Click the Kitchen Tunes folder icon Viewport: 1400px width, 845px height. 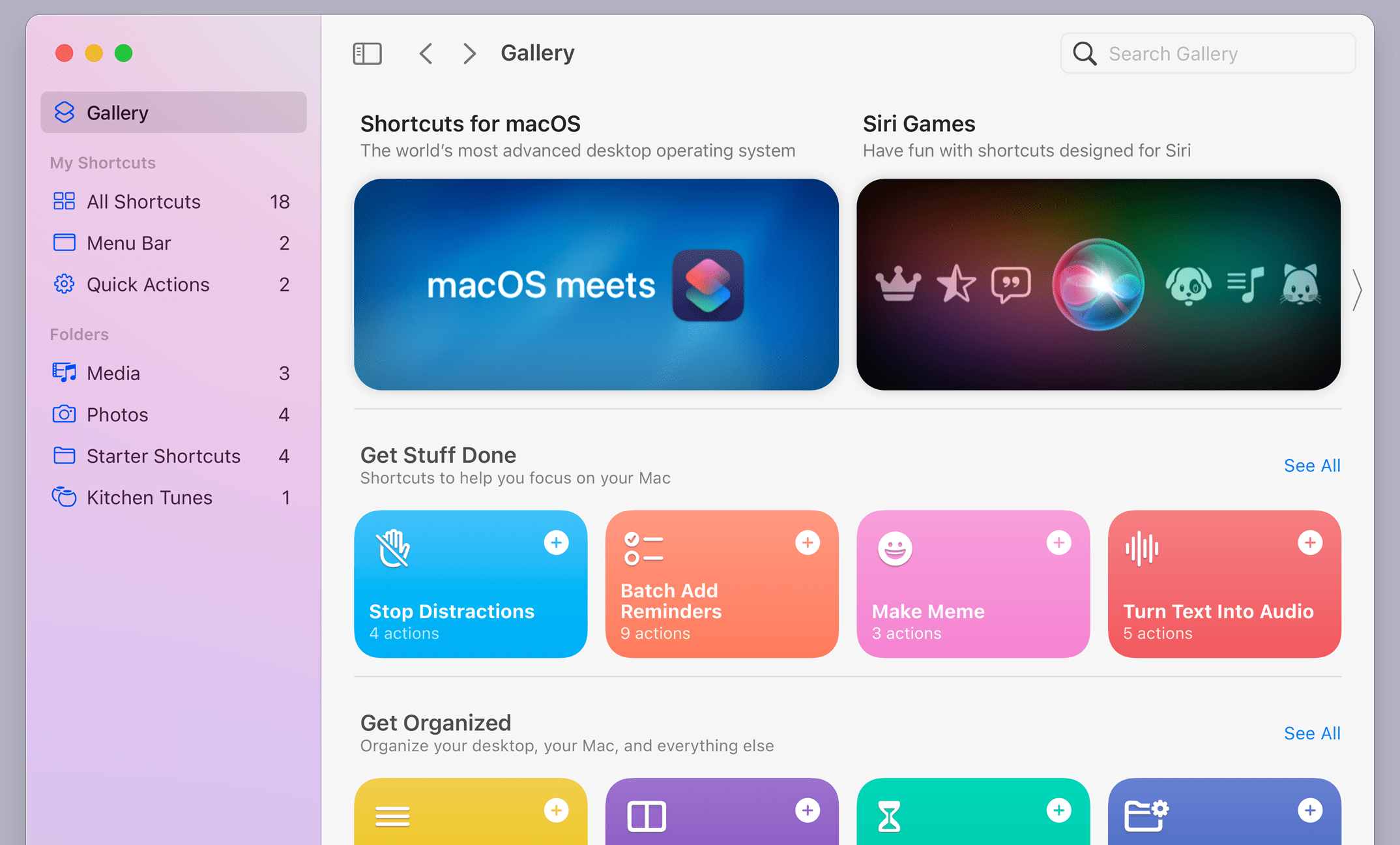pos(64,497)
